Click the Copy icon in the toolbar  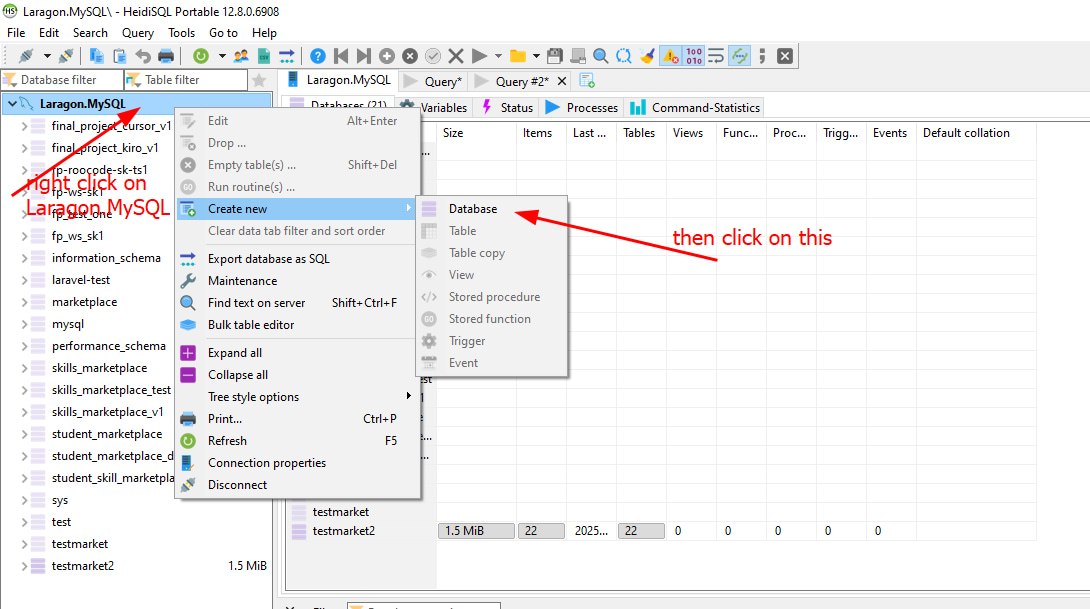point(97,56)
